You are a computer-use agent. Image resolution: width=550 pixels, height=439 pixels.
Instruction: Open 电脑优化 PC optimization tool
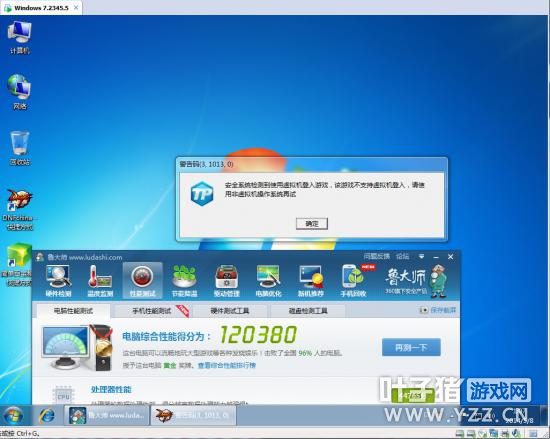coord(268,281)
